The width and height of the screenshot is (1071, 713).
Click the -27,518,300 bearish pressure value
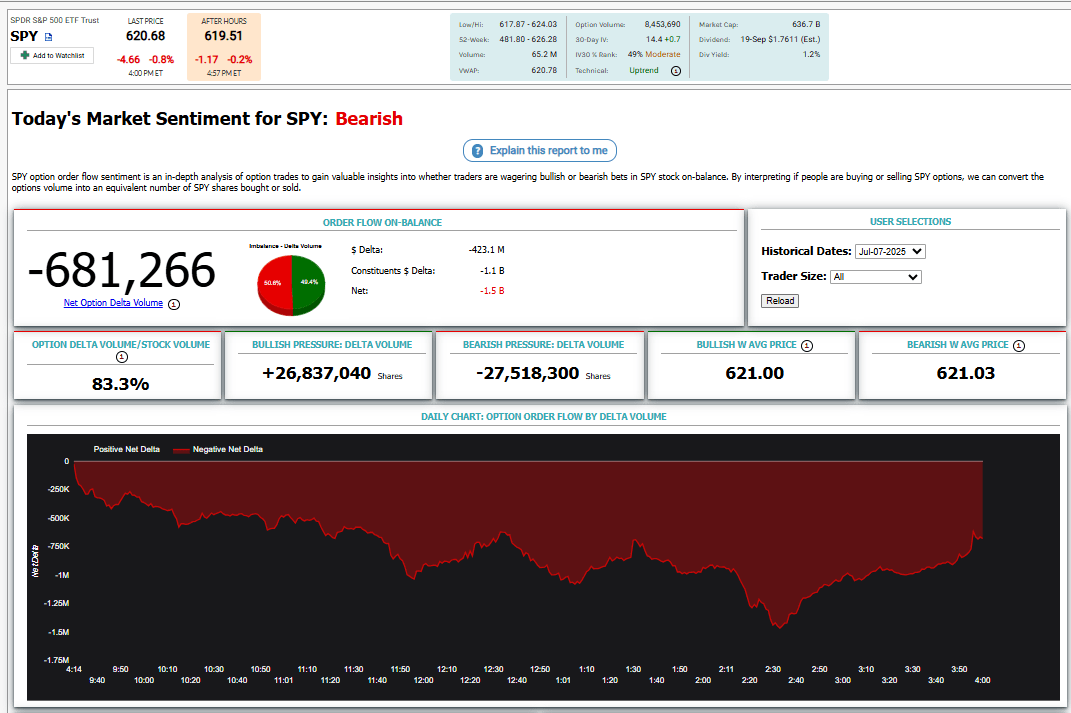[x=527, y=373]
